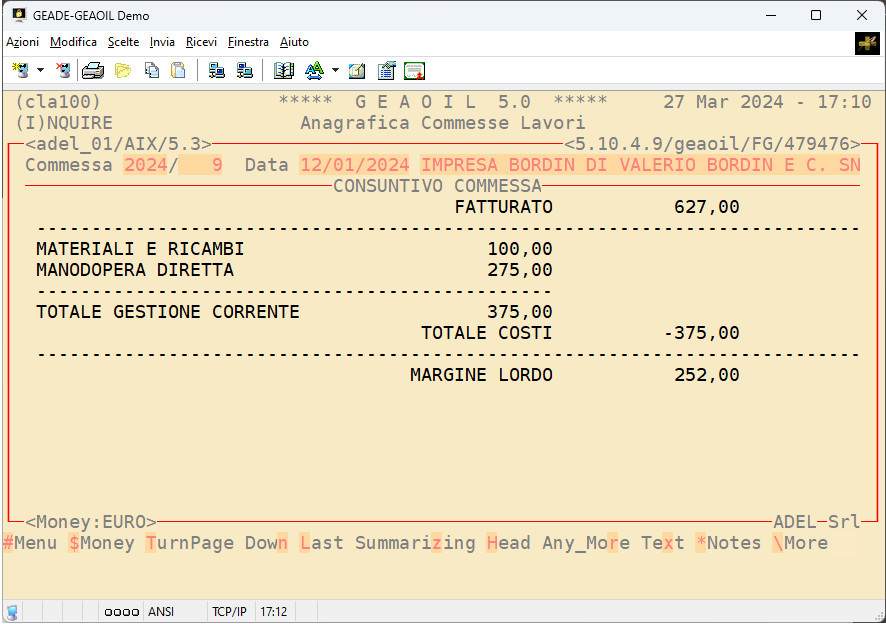Click the open book toolbar icon

point(284,70)
